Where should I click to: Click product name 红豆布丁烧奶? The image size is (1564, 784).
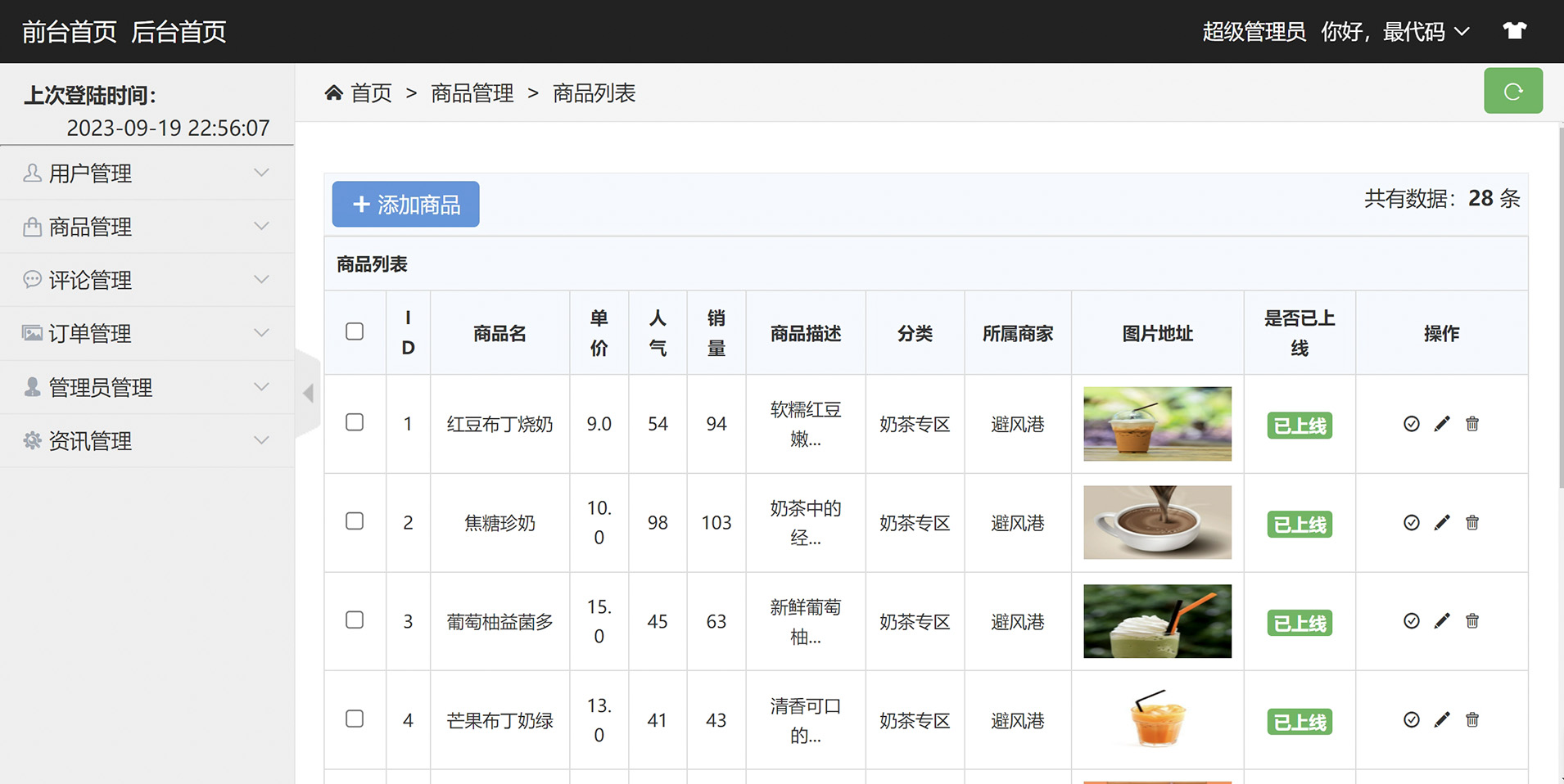(x=499, y=424)
